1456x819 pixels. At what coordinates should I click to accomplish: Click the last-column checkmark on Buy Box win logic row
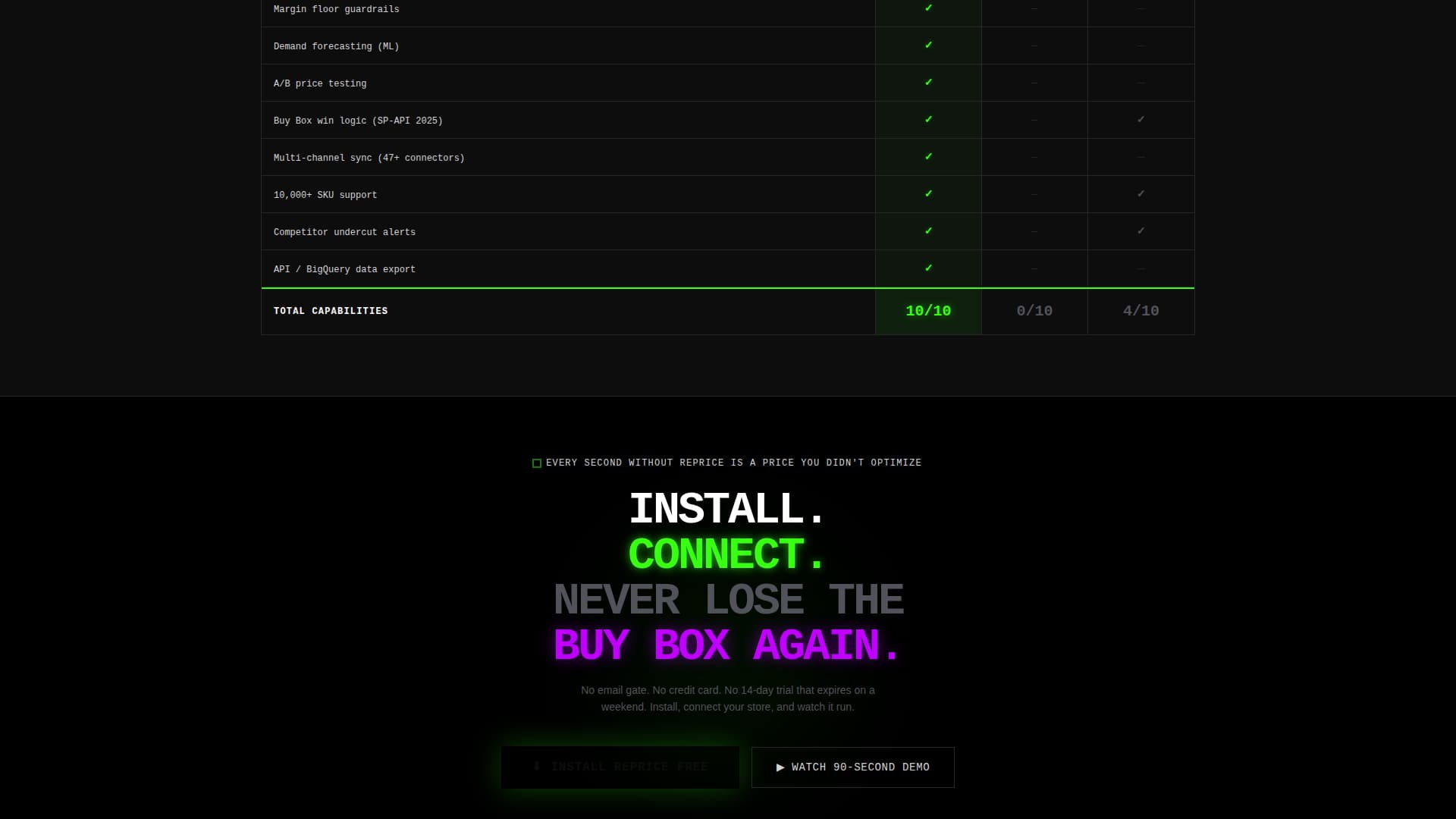tap(1141, 119)
